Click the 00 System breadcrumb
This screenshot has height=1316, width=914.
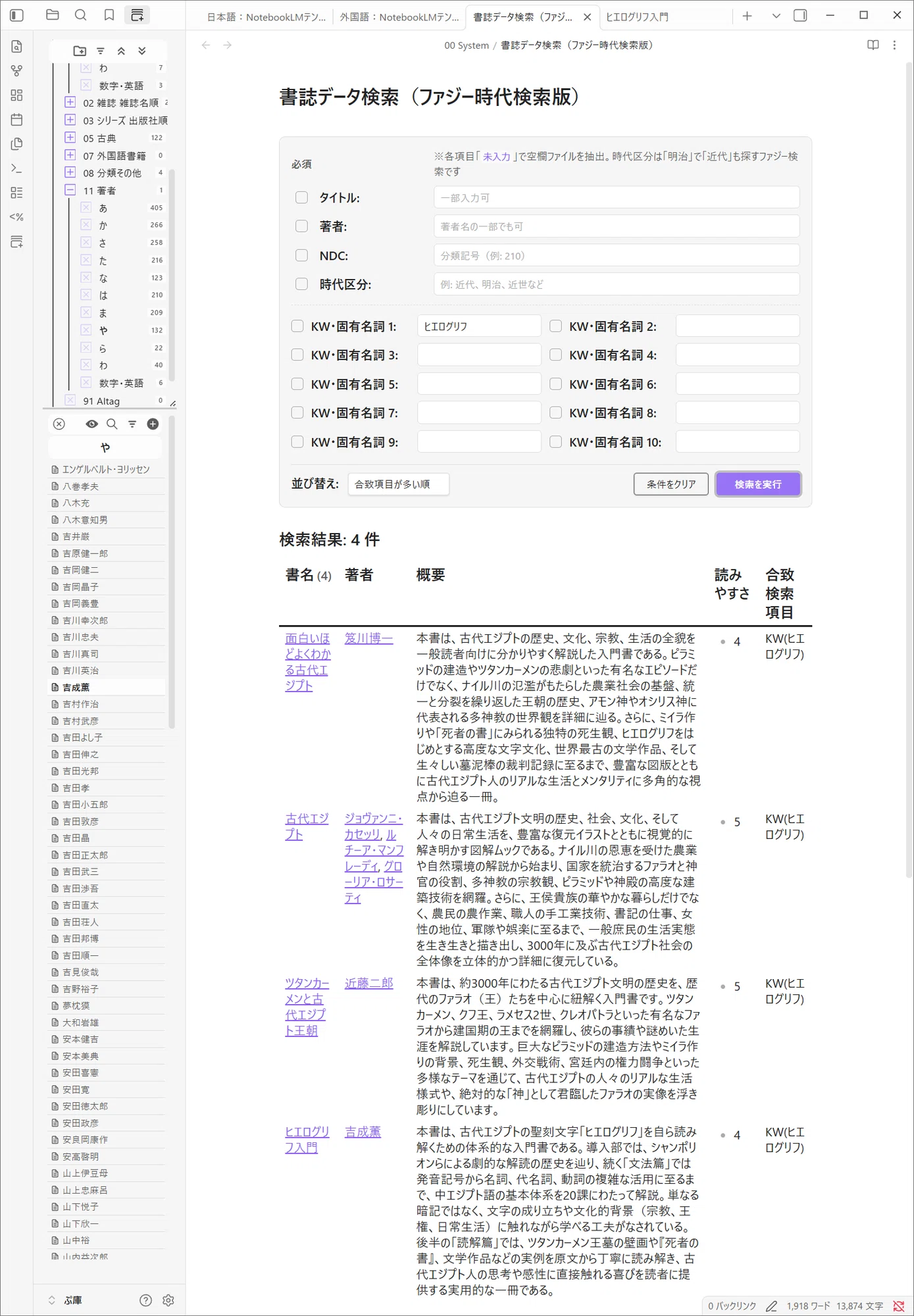point(467,45)
